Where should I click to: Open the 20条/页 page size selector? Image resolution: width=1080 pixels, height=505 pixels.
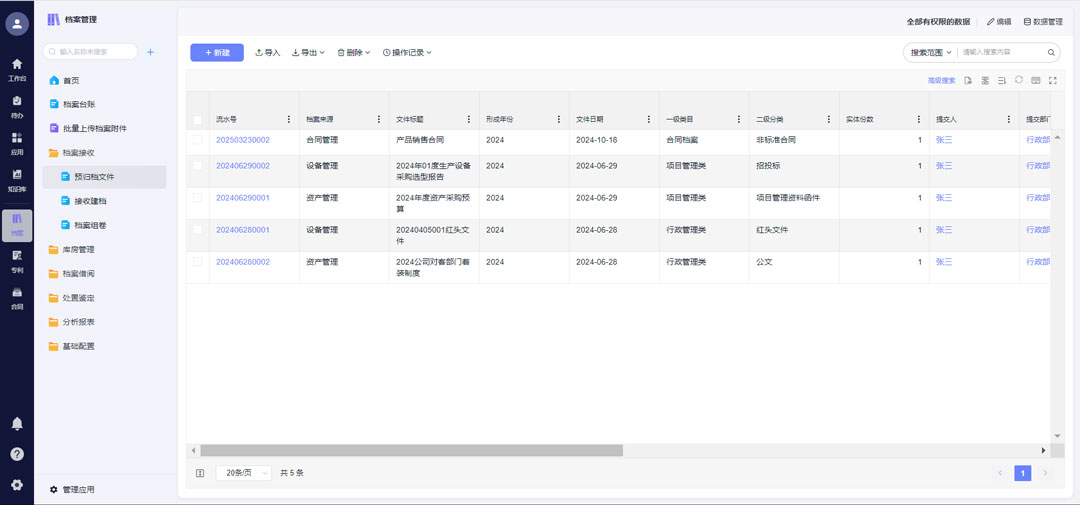[243, 472]
